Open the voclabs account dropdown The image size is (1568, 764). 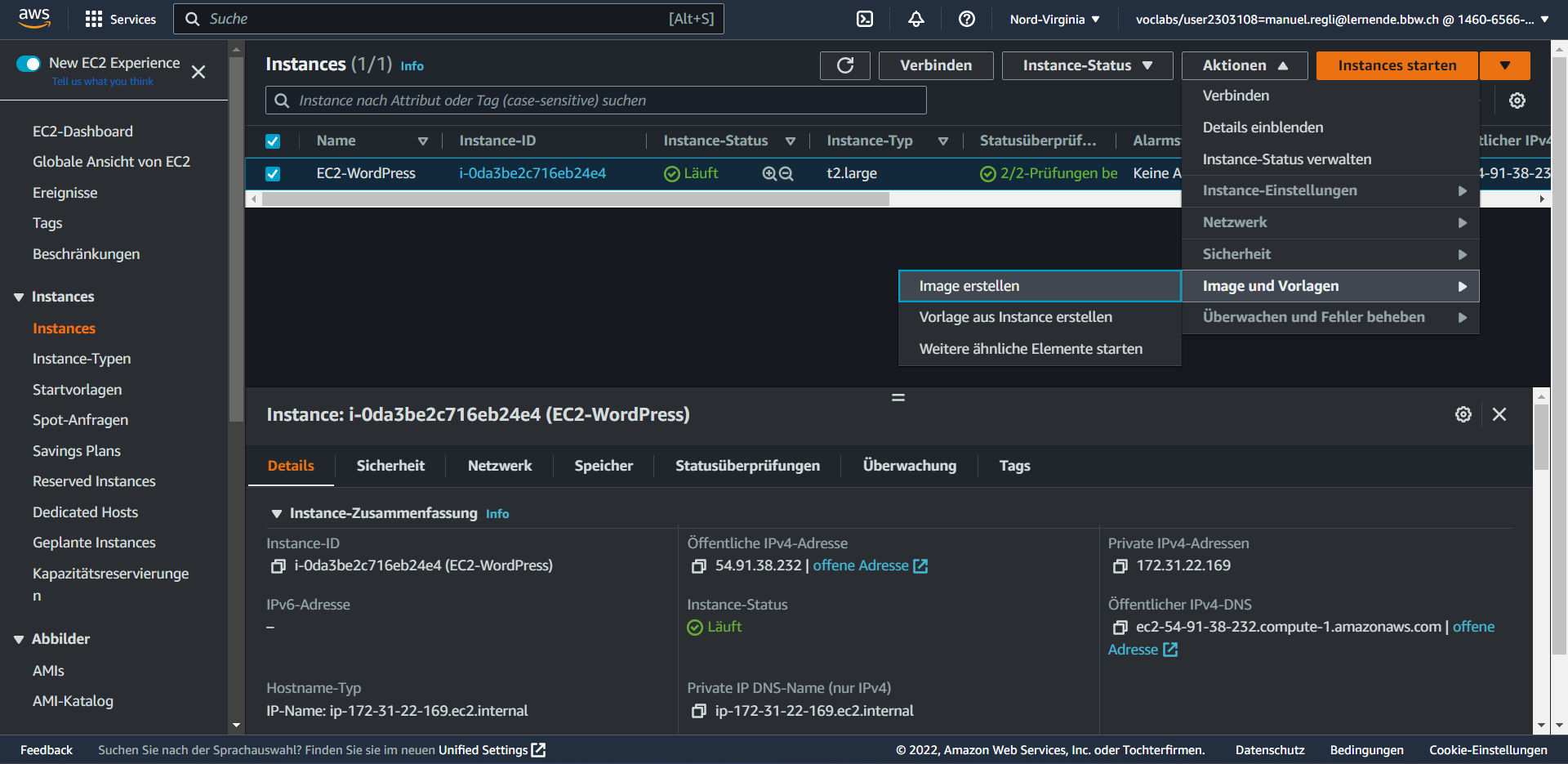coord(1342,19)
